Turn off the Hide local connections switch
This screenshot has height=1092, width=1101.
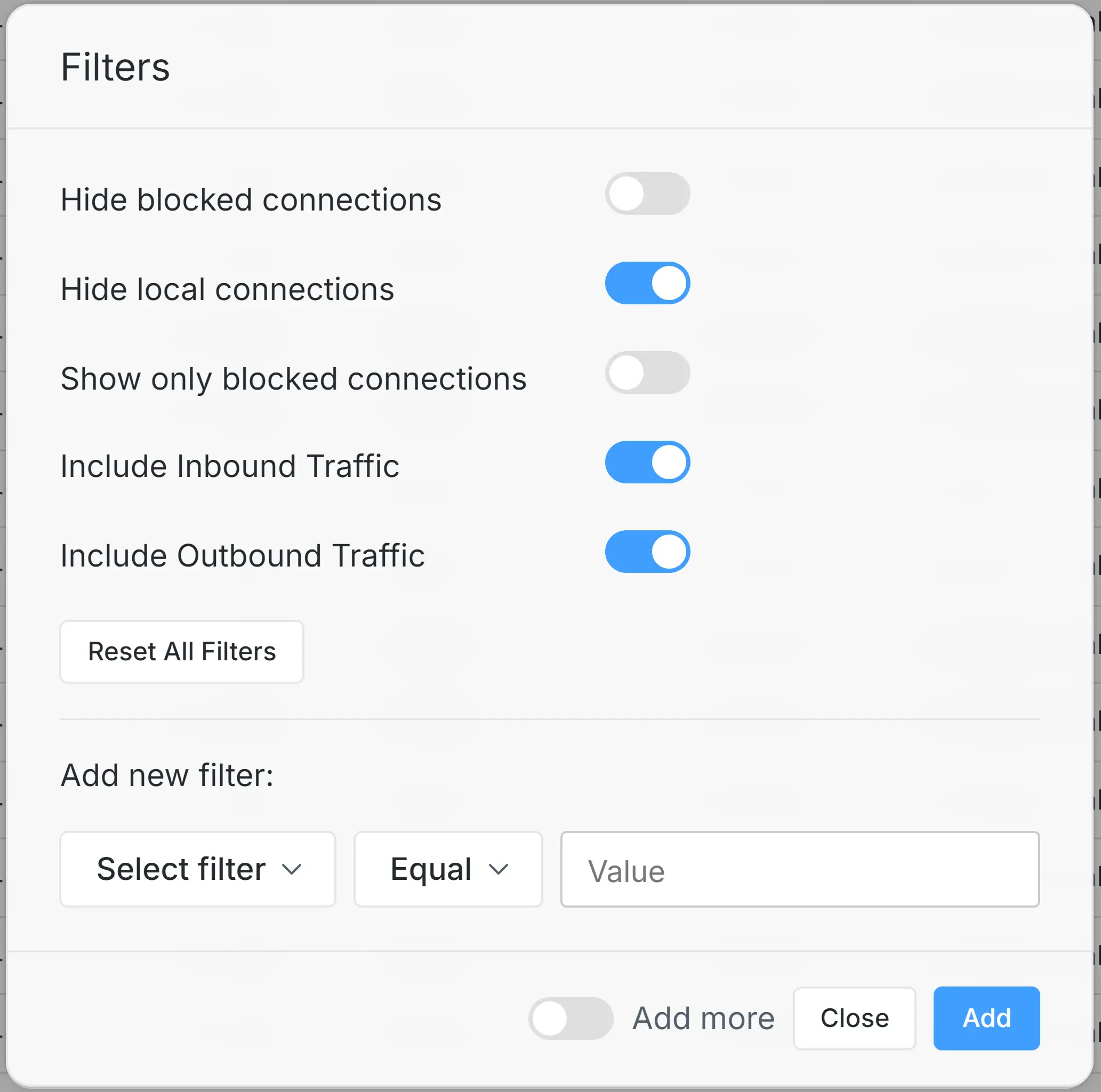647,283
